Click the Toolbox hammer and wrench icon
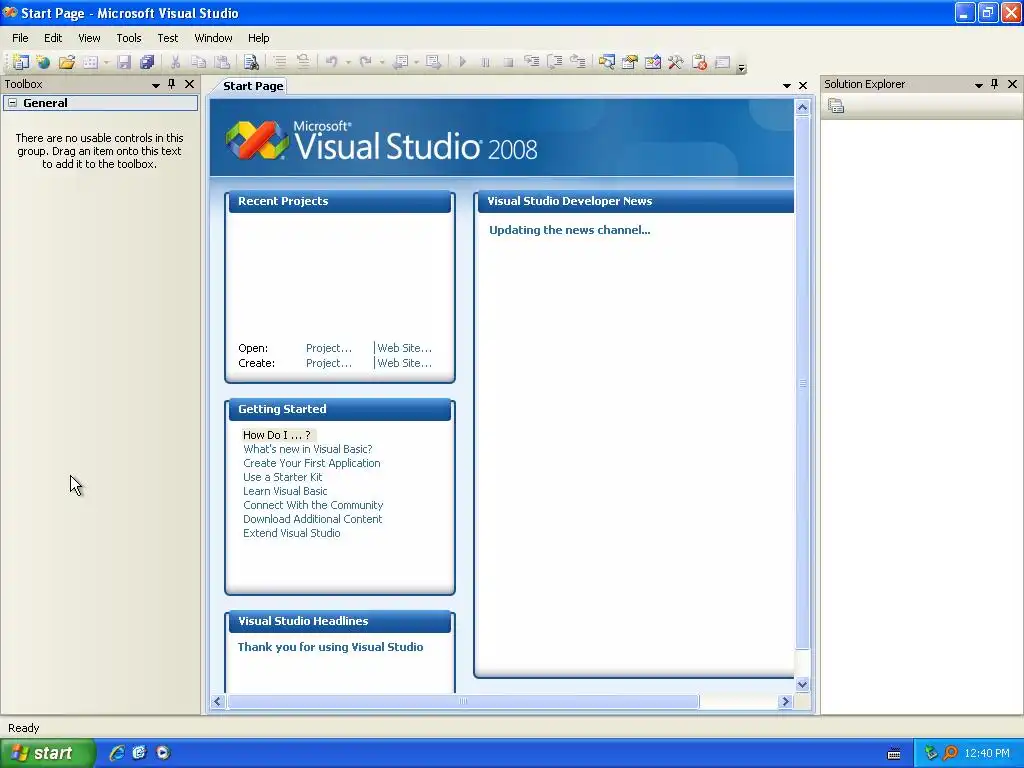This screenshot has height=768, width=1024. pyautogui.click(x=676, y=62)
